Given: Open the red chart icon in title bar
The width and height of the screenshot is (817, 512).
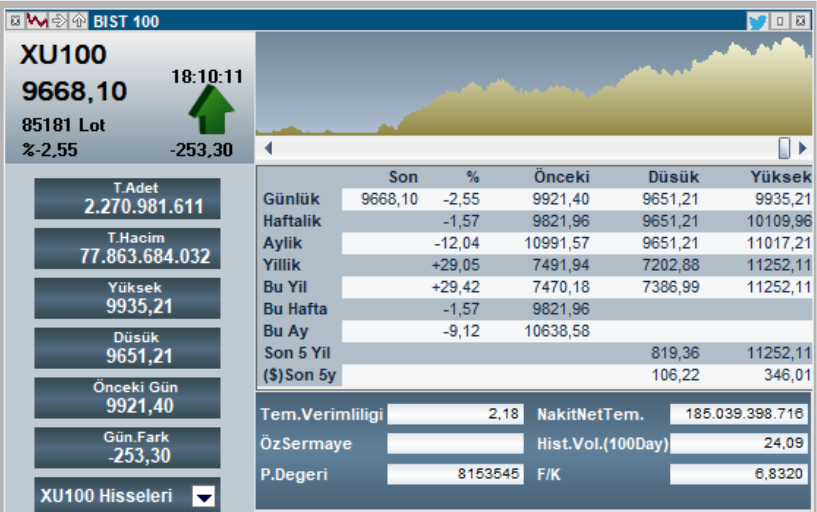Looking at the screenshot, I should tap(38, 21).
